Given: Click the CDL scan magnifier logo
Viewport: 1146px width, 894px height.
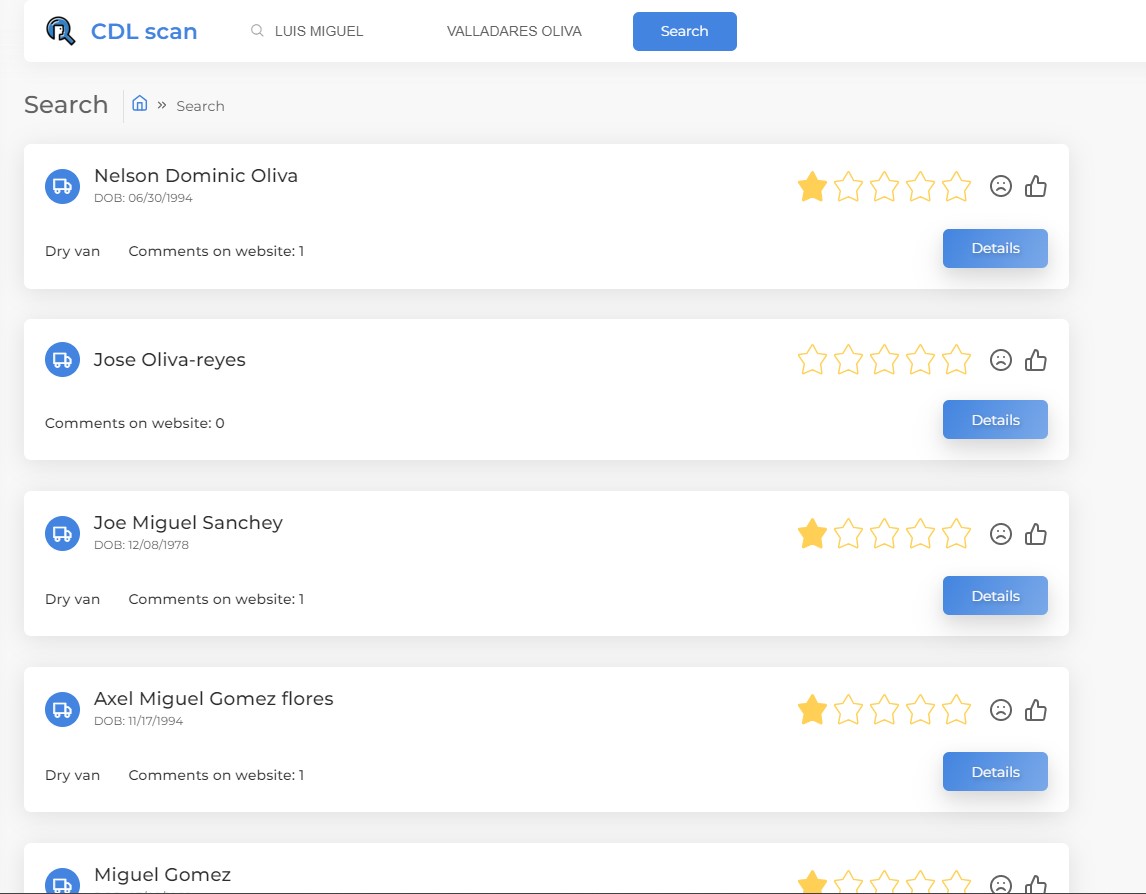Looking at the screenshot, I should click(61, 31).
